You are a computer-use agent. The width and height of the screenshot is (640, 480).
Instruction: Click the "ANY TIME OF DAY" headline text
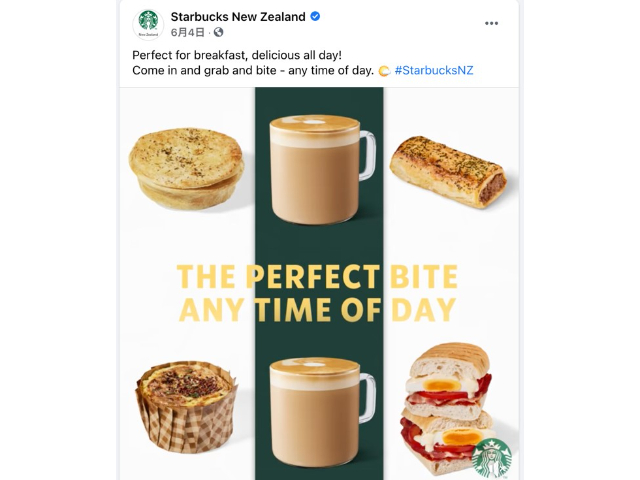coord(317,310)
